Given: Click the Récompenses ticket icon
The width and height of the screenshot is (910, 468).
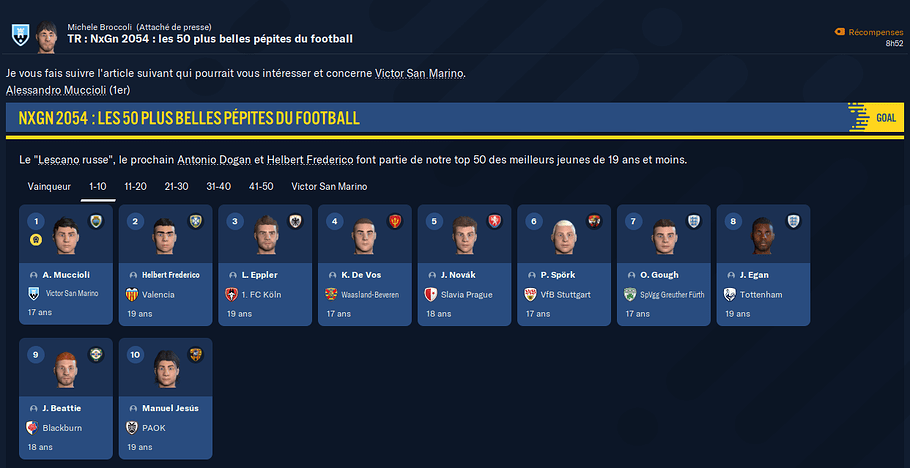Looking at the screenshot, I should tap(839, 32).
